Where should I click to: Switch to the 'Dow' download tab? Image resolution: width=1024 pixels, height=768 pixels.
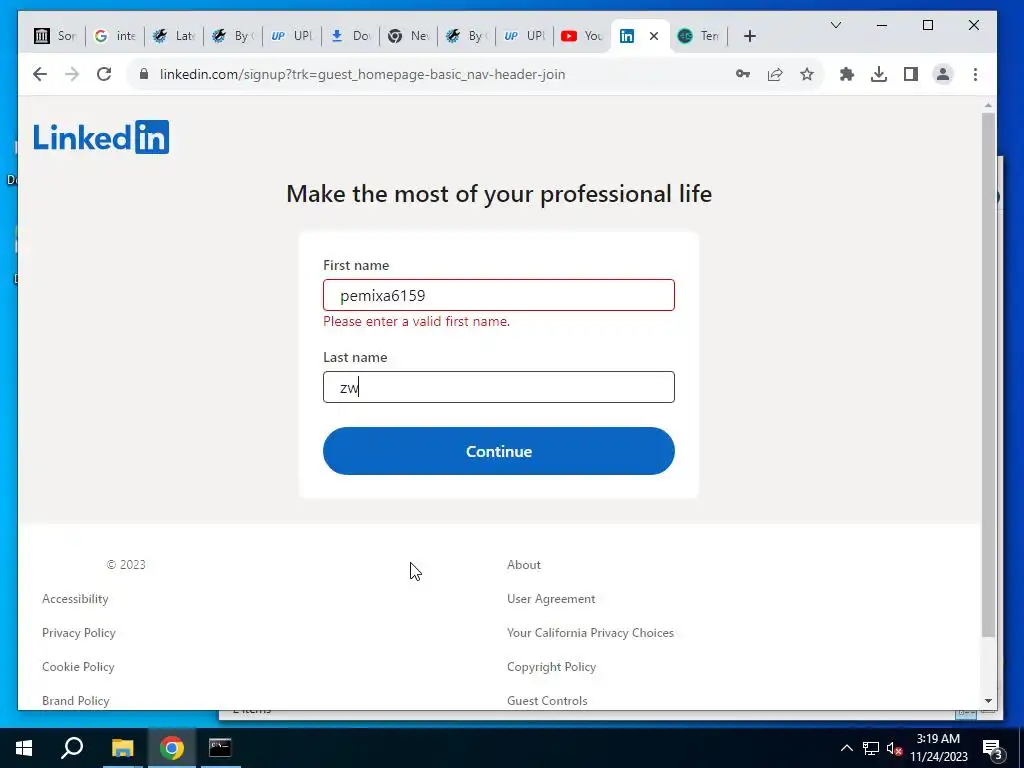[x=350, y=36]
